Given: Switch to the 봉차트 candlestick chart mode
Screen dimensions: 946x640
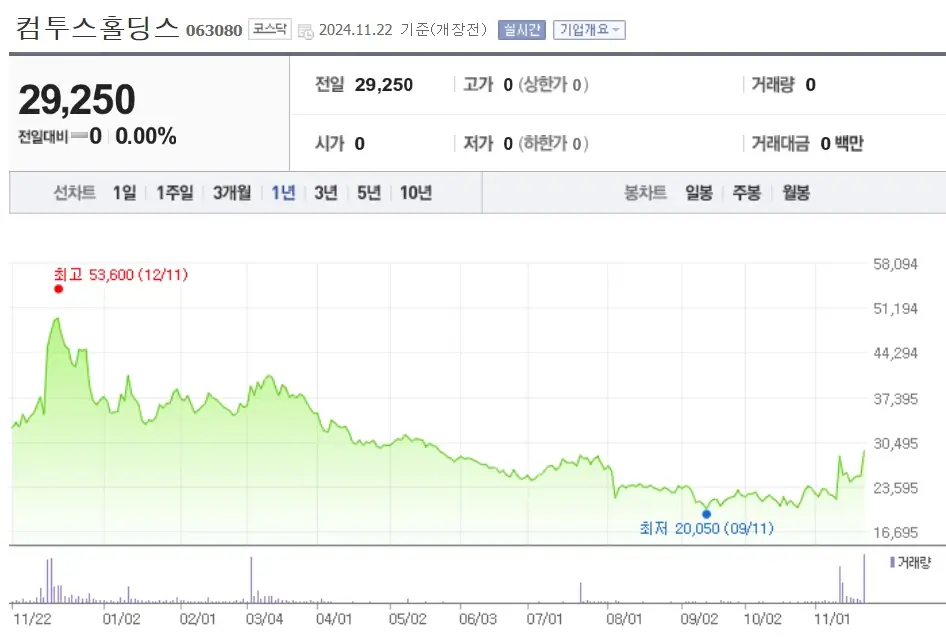Looking at the screenshot, I should click(x=643, y=193).
